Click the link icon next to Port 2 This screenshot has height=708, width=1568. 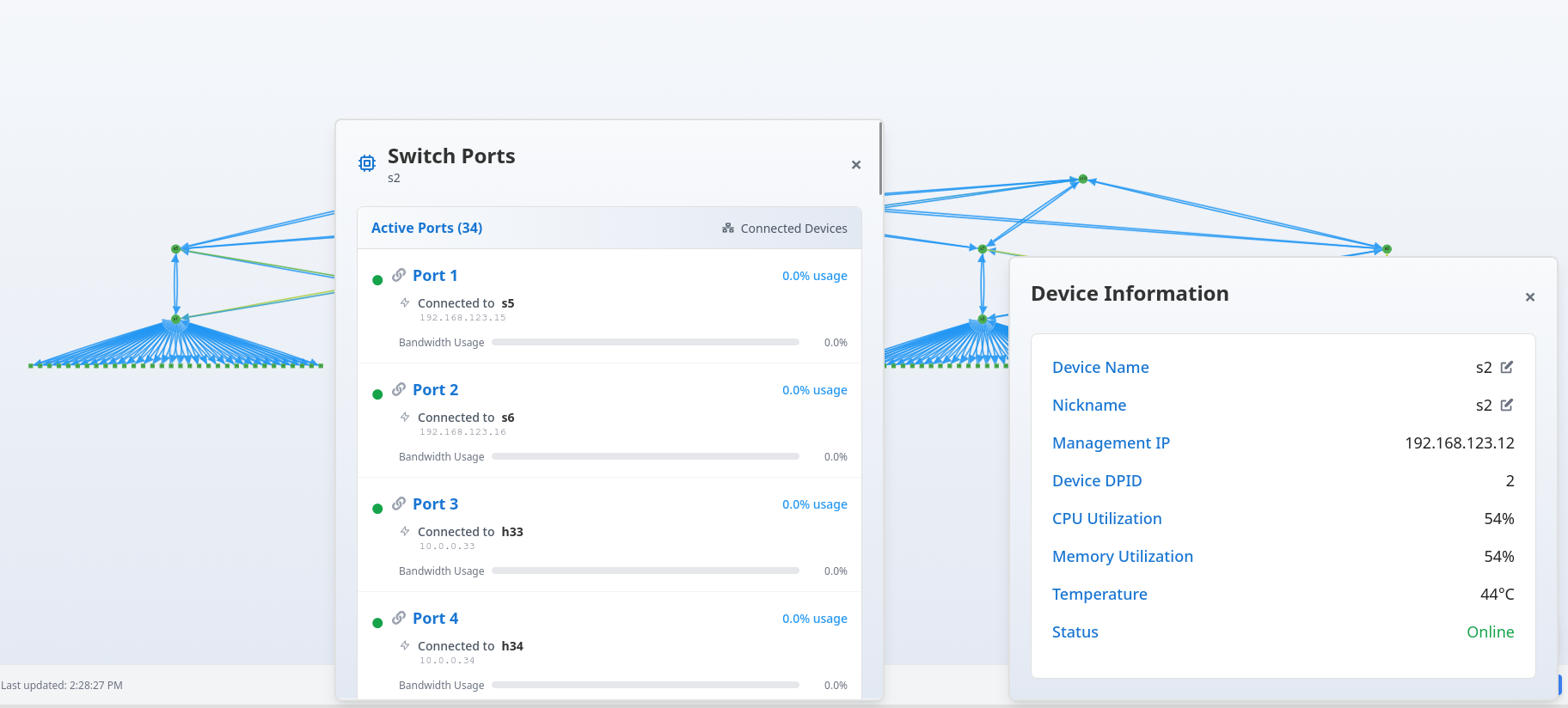(399, 389)
